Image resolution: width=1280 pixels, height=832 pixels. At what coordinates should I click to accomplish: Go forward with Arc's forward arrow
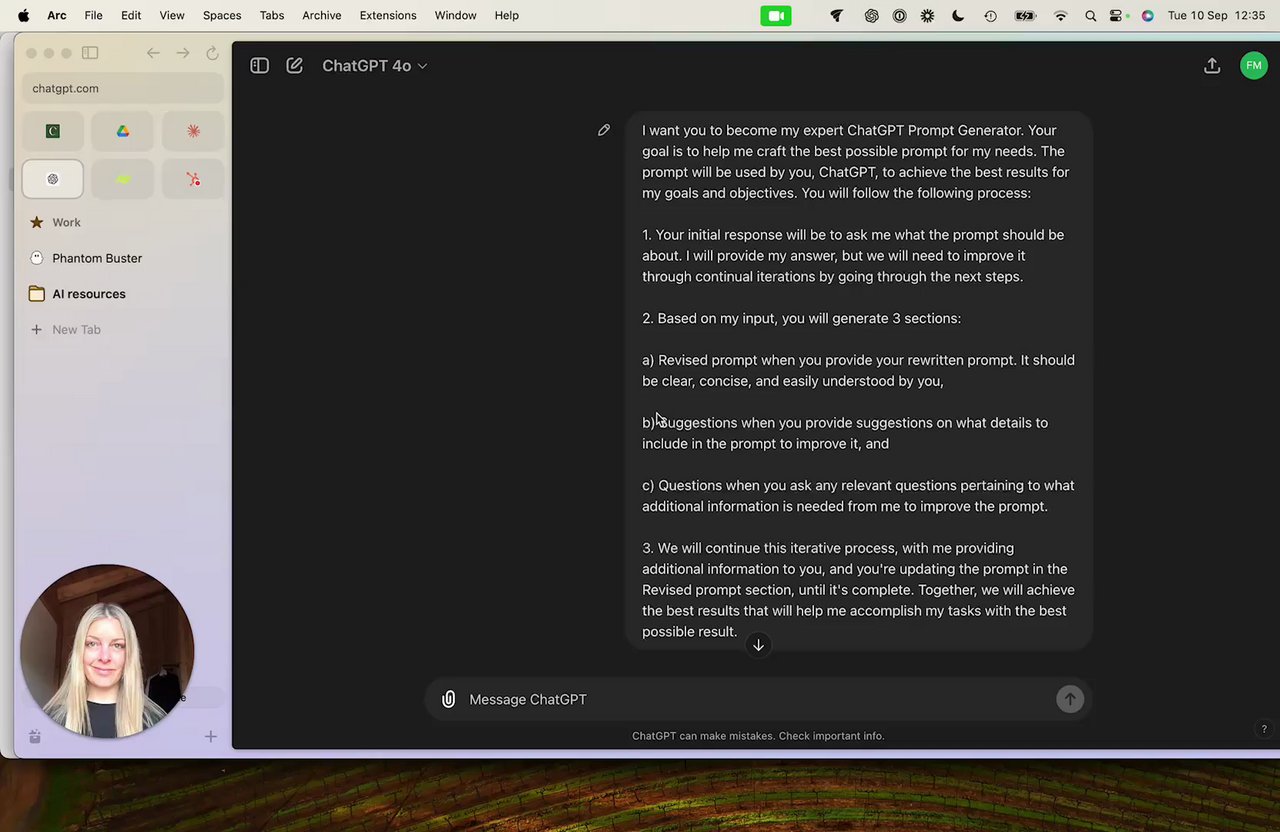coord(183,53)
